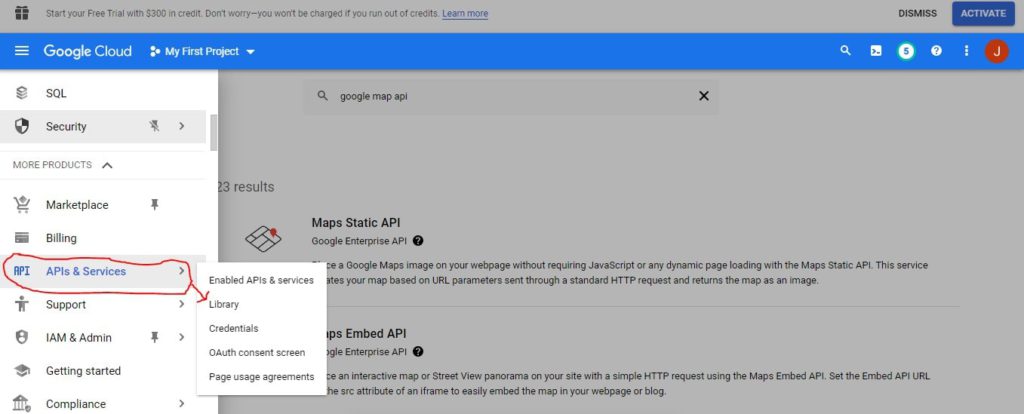Screen dimensions: 1024x414
Task: Open the Learn more link
Action: 465,14
